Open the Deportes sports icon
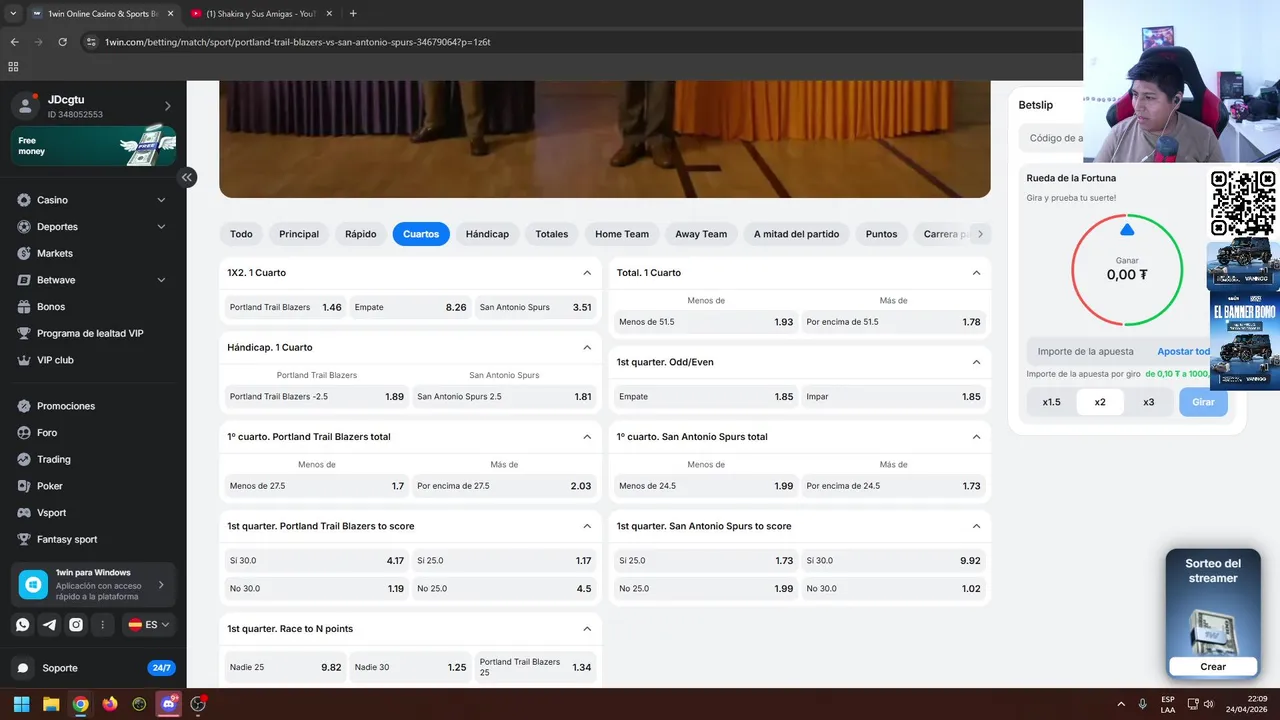Viewport: 1280px width, 720px height. [24, 227]
